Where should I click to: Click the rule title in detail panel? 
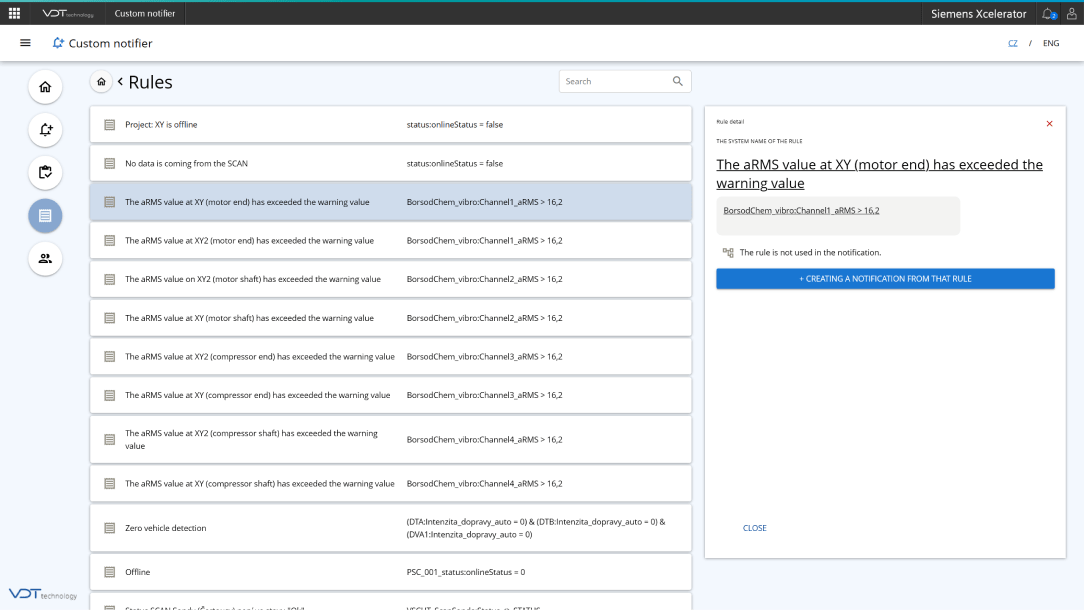879,174
